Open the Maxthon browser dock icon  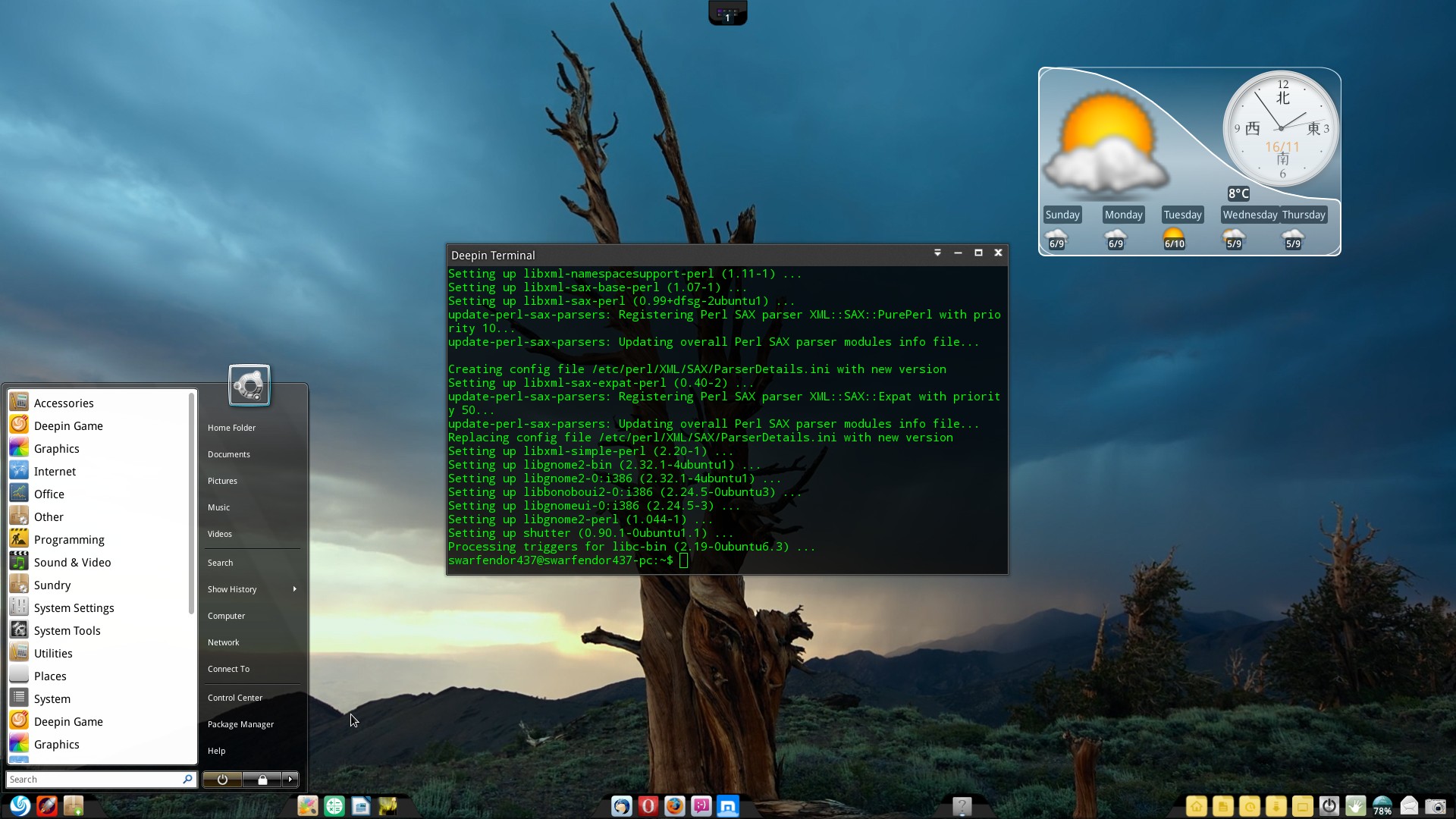[x=727, y=806]
